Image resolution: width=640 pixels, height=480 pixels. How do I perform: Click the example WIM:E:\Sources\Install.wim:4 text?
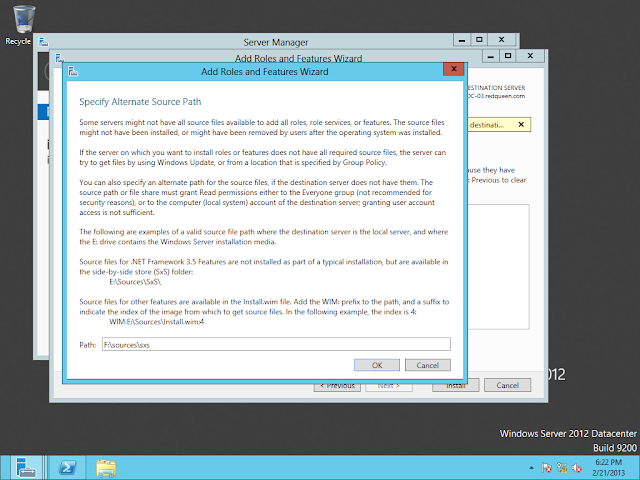(156, 322)
